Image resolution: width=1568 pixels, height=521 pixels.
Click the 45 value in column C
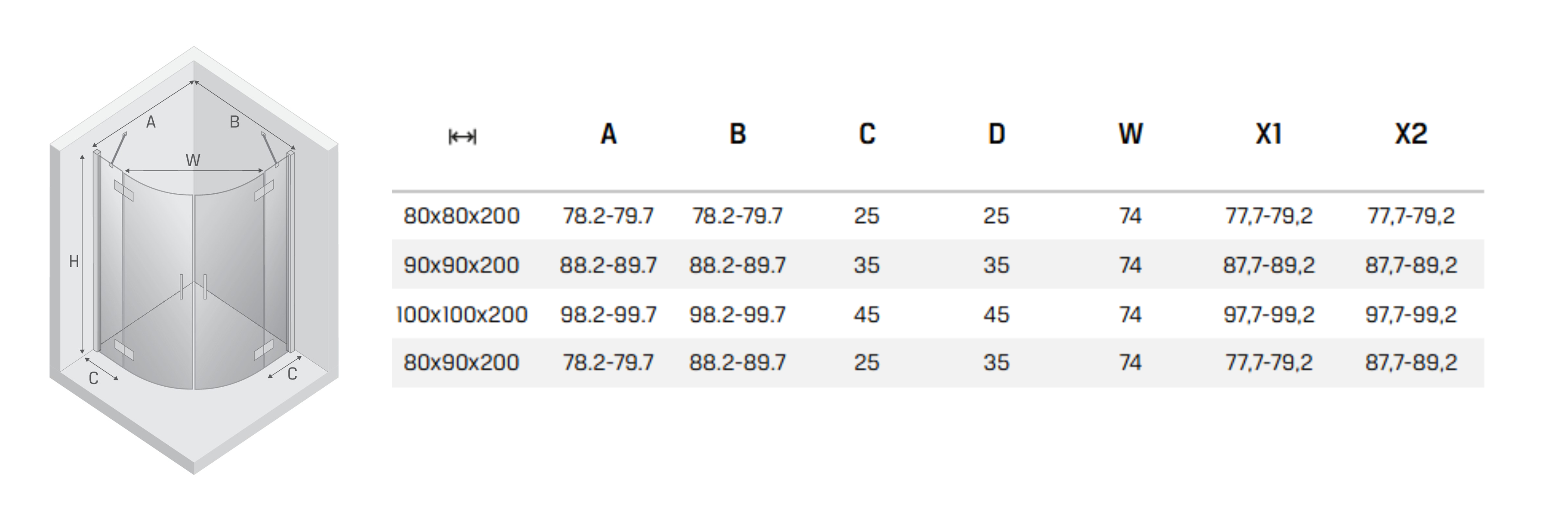(867, 314)
